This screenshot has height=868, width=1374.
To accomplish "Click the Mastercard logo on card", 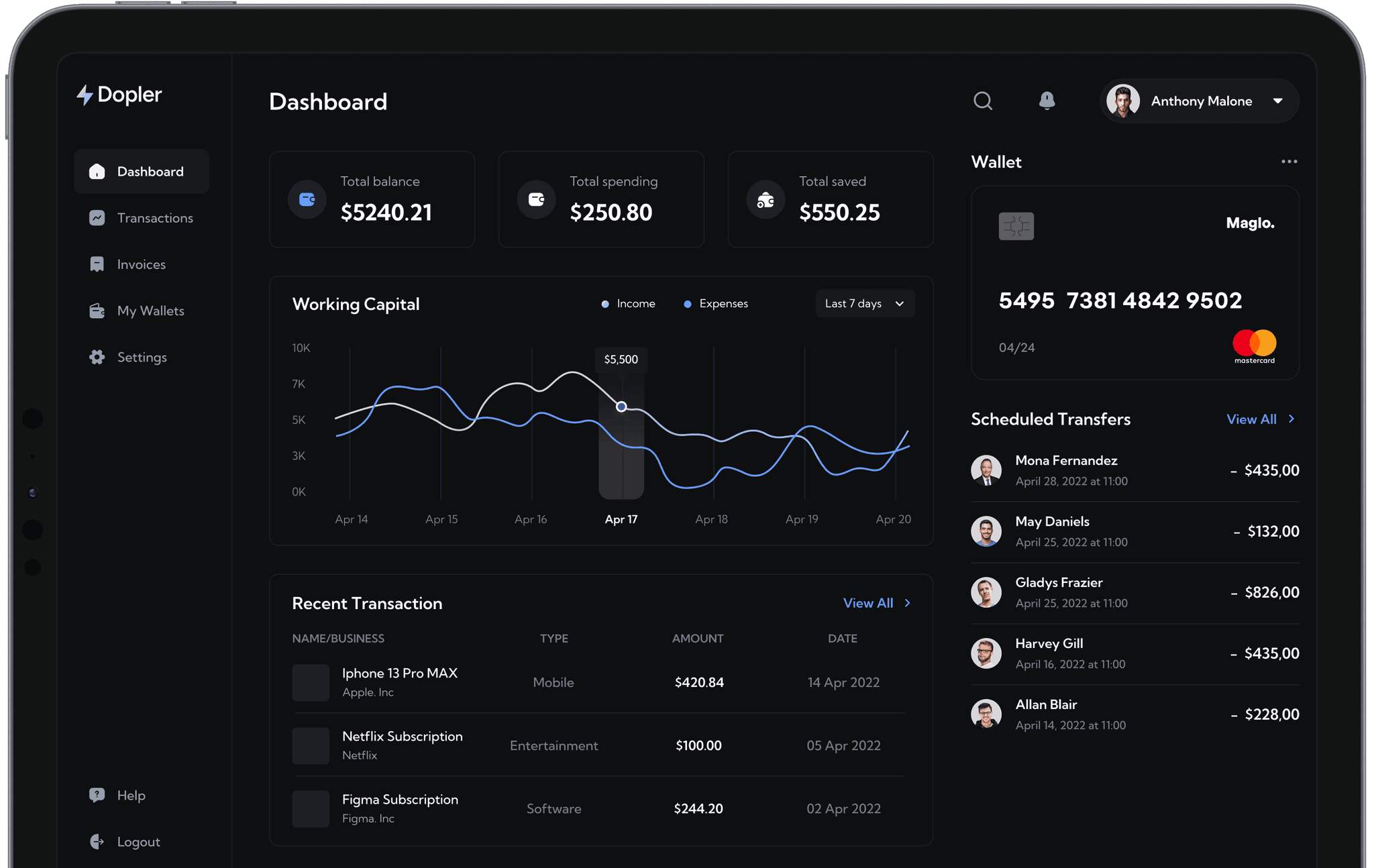I will coord(1255,347).
